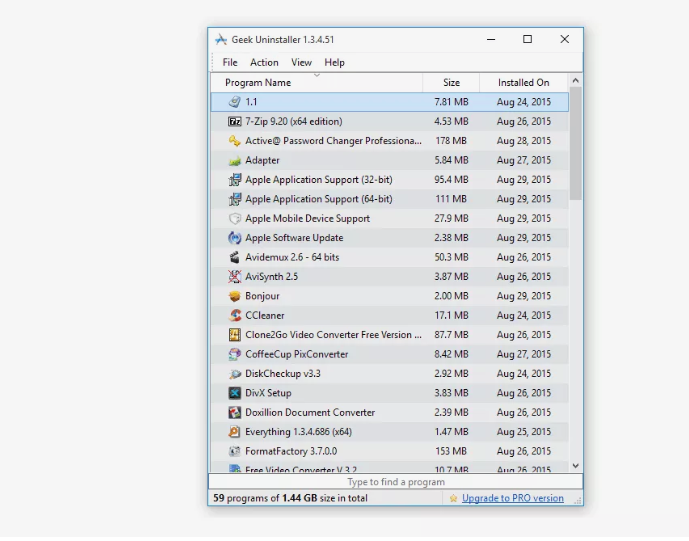Click the Everything 1.3.4.686 icon
This screenshot has height=541, width=689.
pyautogui.click(x=235, y=432)
